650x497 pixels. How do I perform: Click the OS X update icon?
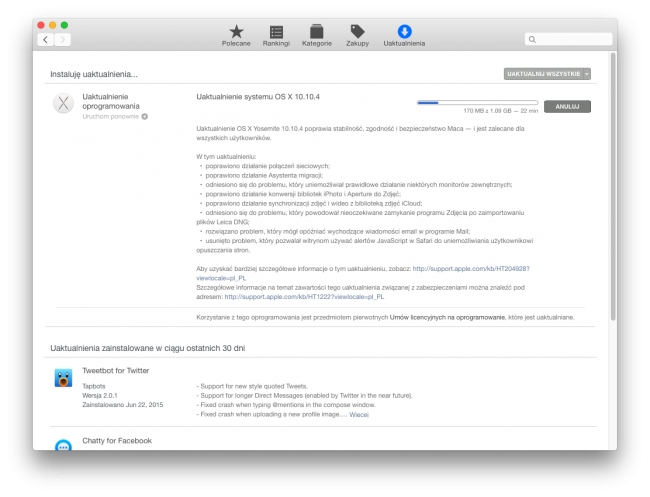pyautogui.click(x=63, y=103)
